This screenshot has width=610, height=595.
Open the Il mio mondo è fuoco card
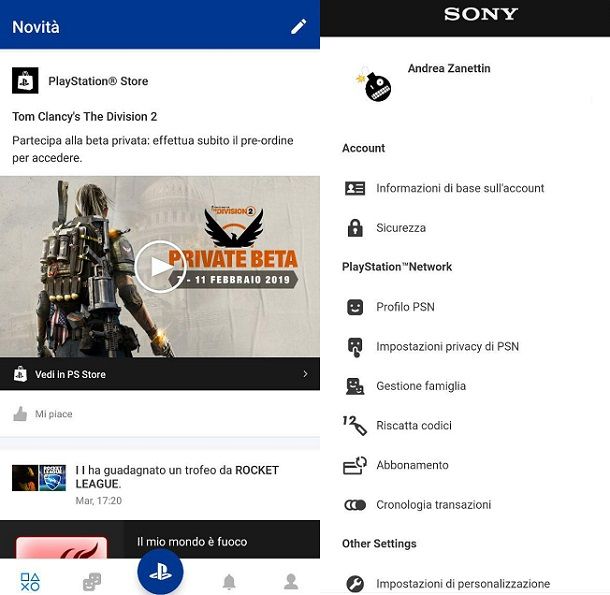pyautogui.click(x=160, y=539)
